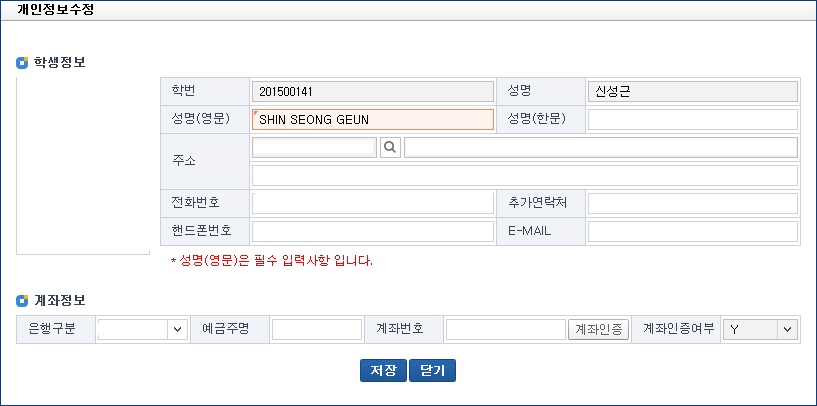Screen dimensions: 817x406
Task: Click the 성명(영문) field with SHIN SEONG GEUN
Action: tap(373, 119)
